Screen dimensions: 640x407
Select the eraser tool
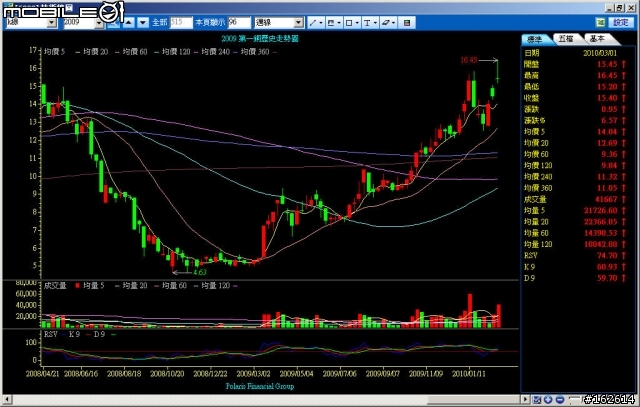(386, 23)
